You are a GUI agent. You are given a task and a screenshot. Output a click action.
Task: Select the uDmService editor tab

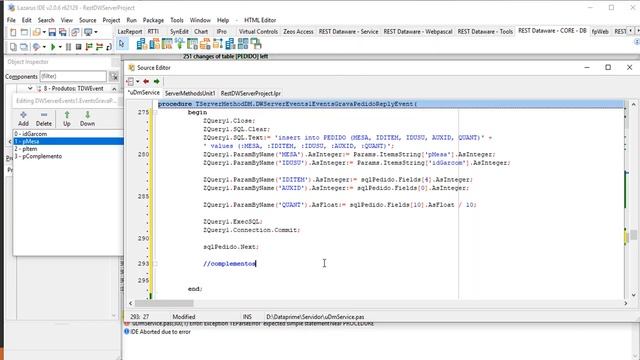[x=144, y=93]
